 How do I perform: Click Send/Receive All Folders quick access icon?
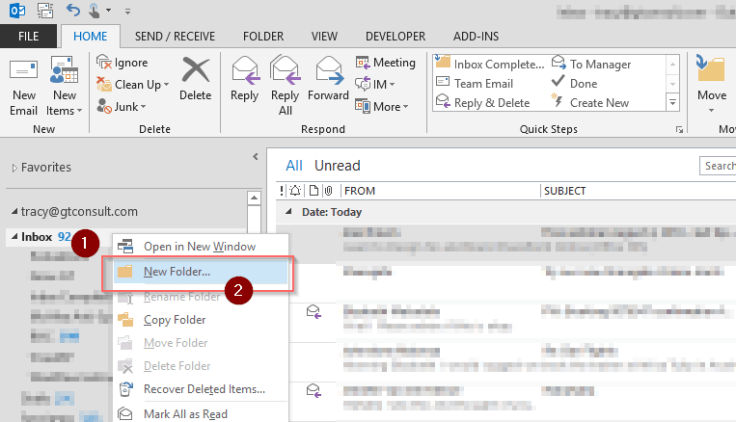point(45,10)
